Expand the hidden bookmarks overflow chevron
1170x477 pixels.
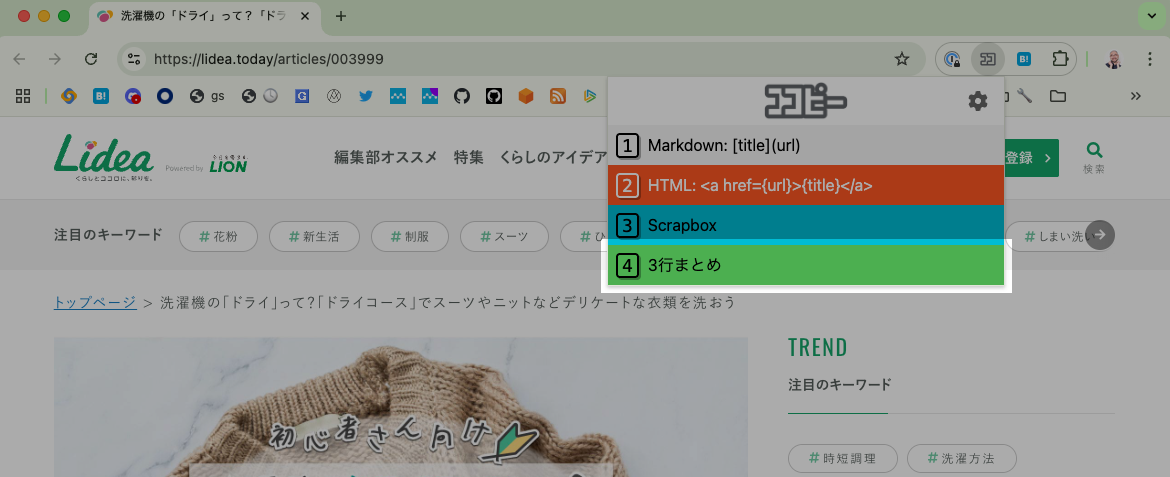pos(1136,96)
